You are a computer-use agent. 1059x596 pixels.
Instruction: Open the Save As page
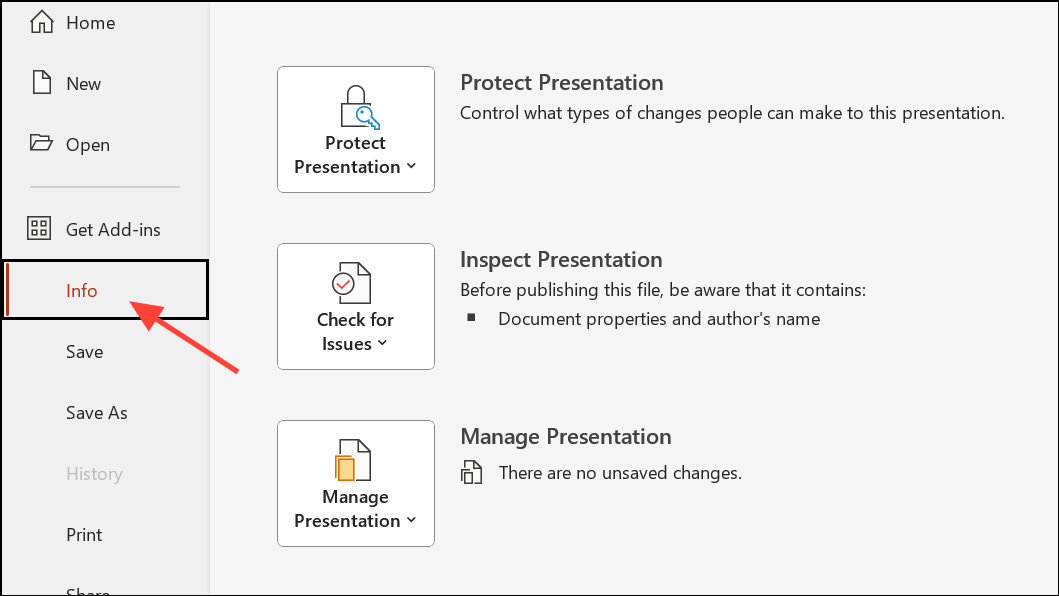pos(96,412)
